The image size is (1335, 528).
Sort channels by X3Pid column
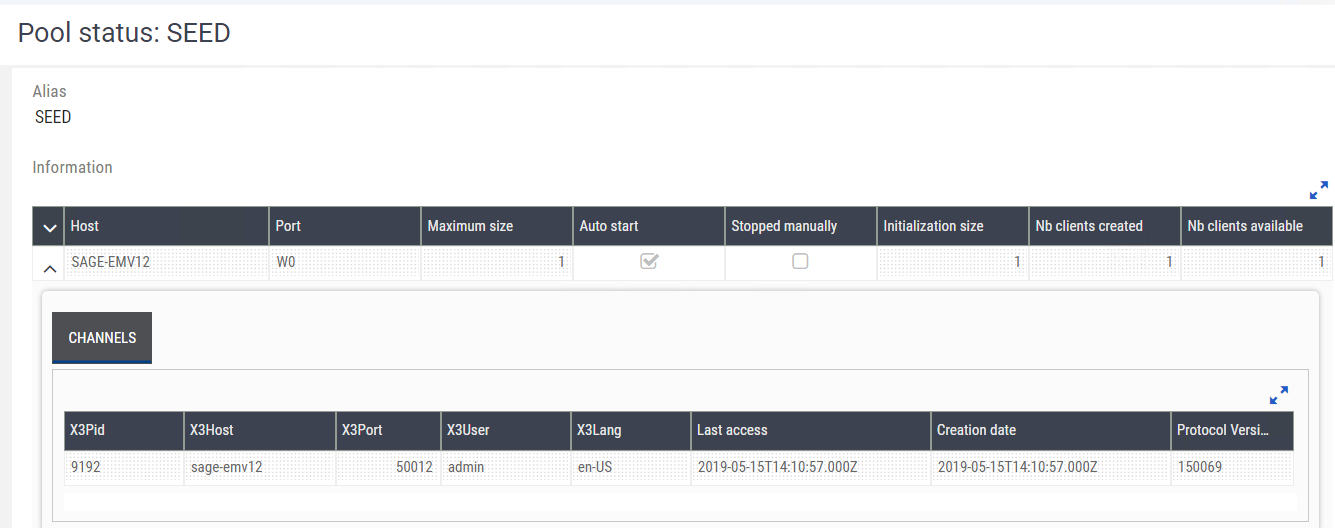pyautogui.click(x=123, y=430)
